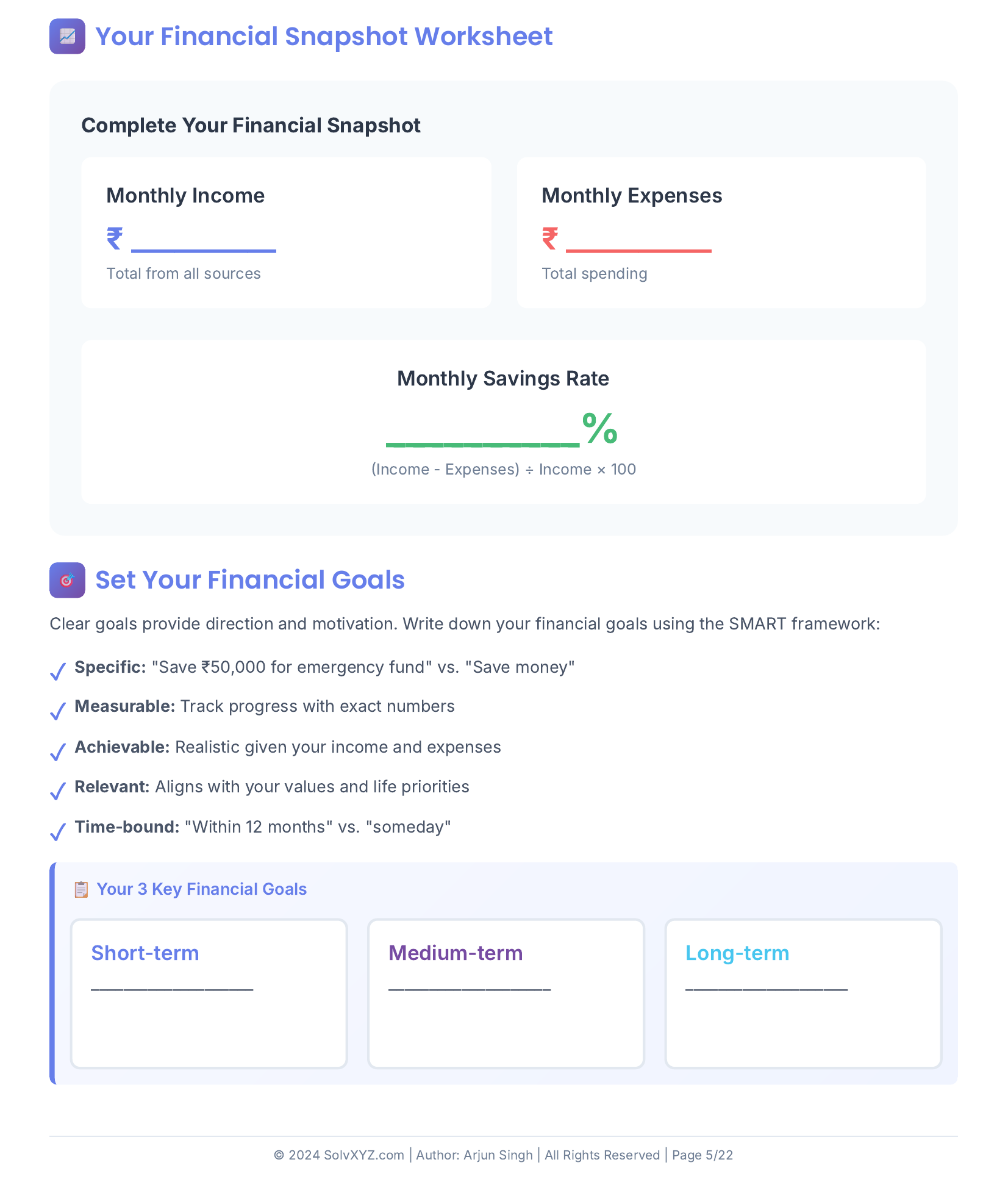Click the Monthly Expenses blank line
Screen dimensions: 1008x1179
click(638, 249)
